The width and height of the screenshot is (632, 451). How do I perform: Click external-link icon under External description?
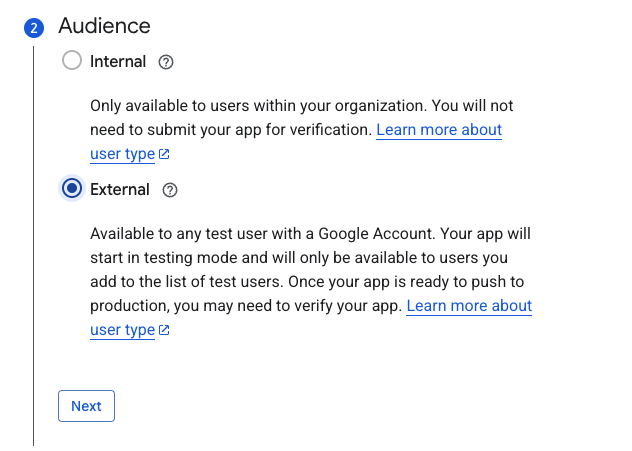click(x=165, y=331)
